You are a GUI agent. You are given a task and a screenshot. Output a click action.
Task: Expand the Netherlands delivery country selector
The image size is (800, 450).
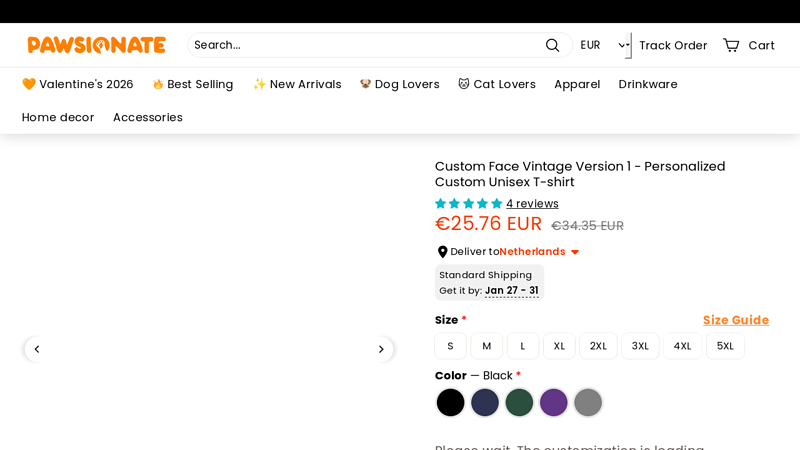(x=539, y=252)
